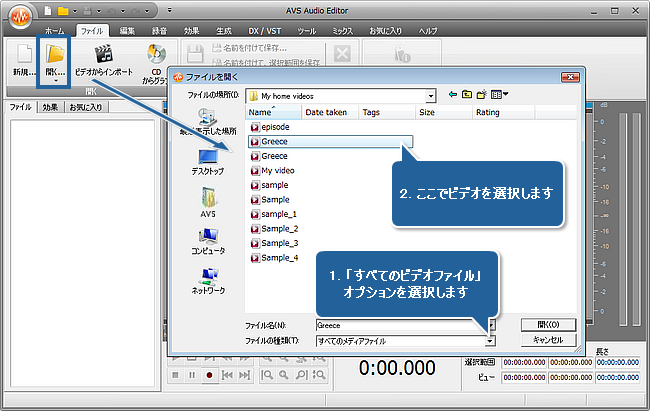
Task: Select デスクトップ in the places bar
Action: (208, 162)
